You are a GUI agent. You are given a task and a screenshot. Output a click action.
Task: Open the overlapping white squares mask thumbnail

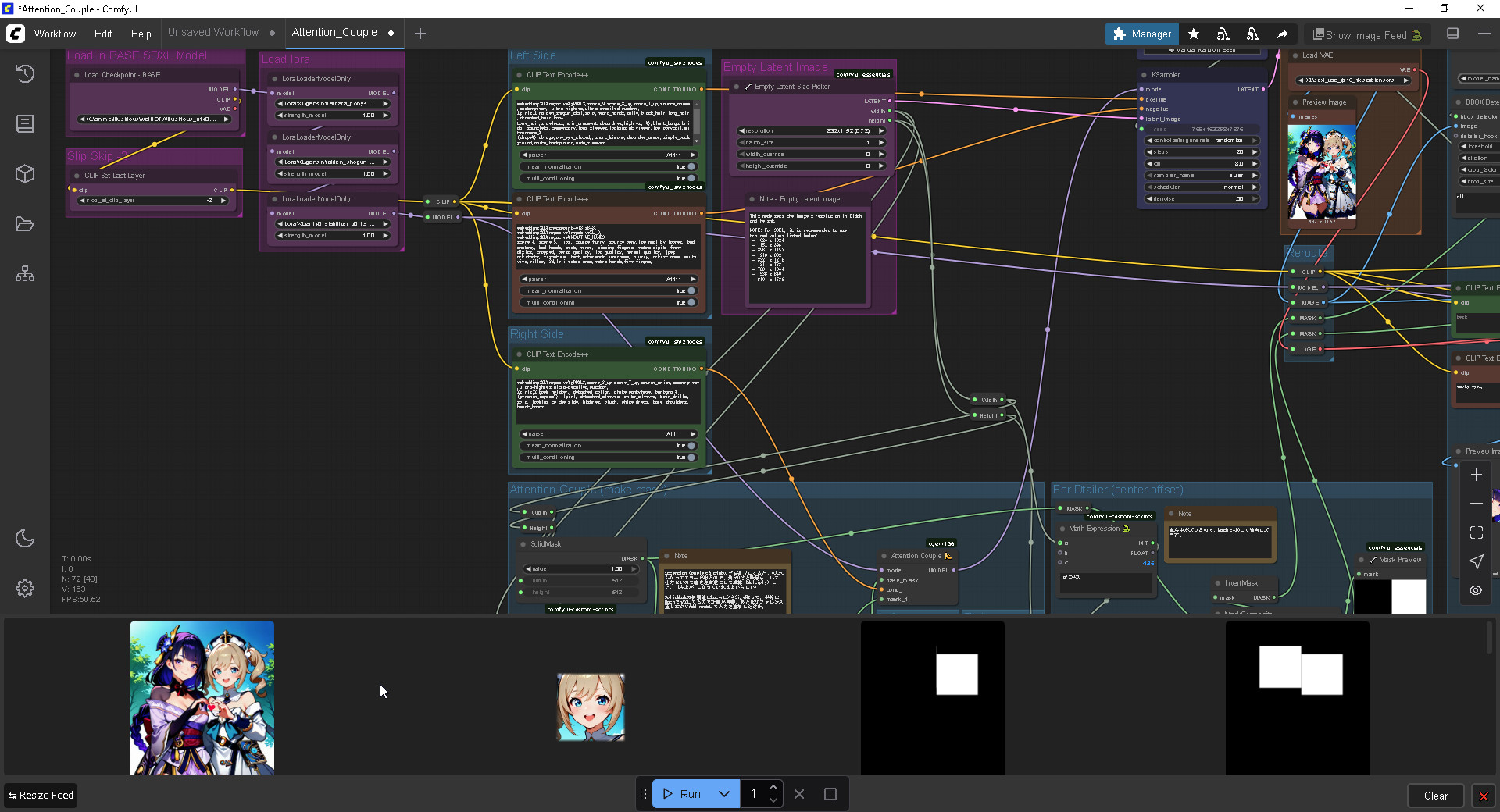[x=1298, y=698]
